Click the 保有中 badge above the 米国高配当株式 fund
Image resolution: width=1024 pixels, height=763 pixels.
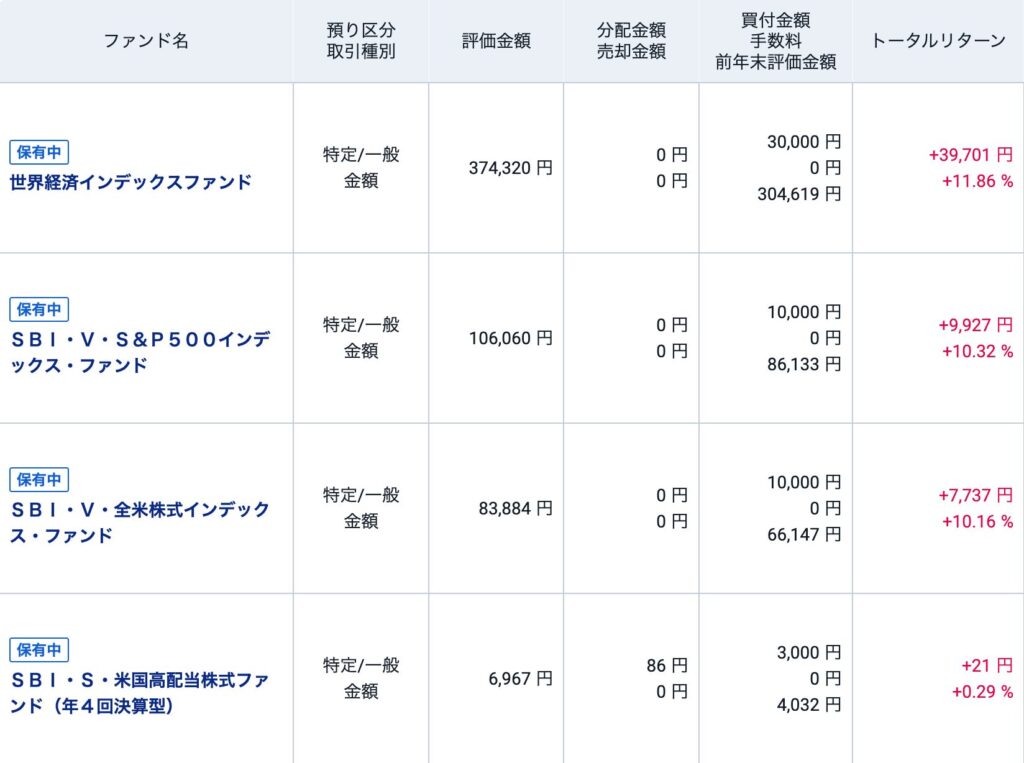tap(39, 649)
